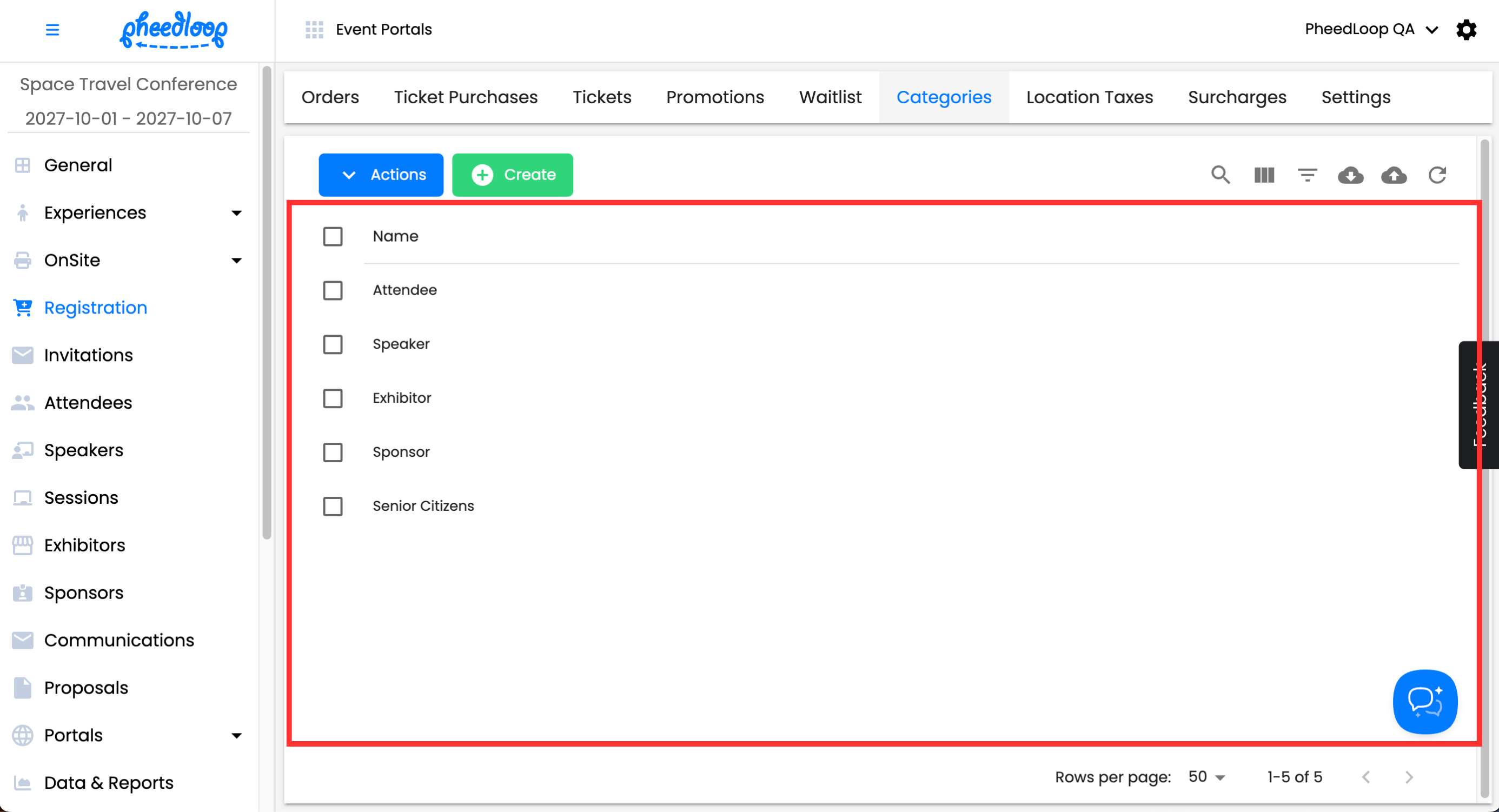Select the Senior Citizens row checkbox
The height and width of the screenshot is (812, 1499).
tap(332, 506)
